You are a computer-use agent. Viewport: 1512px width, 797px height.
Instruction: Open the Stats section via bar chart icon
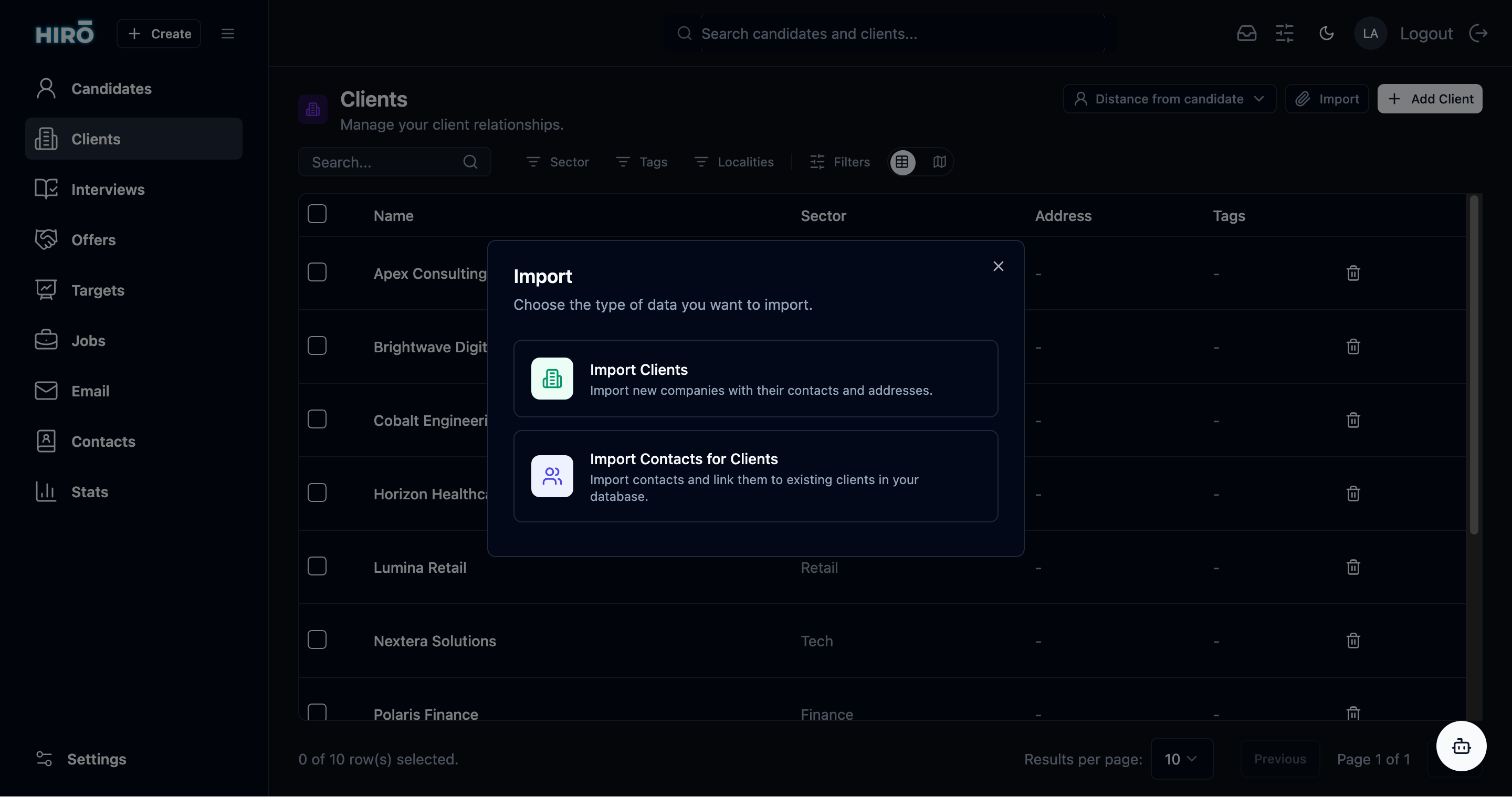46,491
